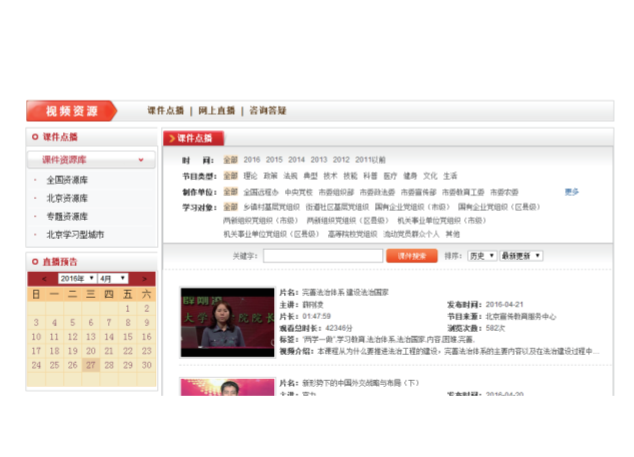634x457 pixels.
Task: Select 全部 in the 制作单位 row
Action: click(230, 192)
